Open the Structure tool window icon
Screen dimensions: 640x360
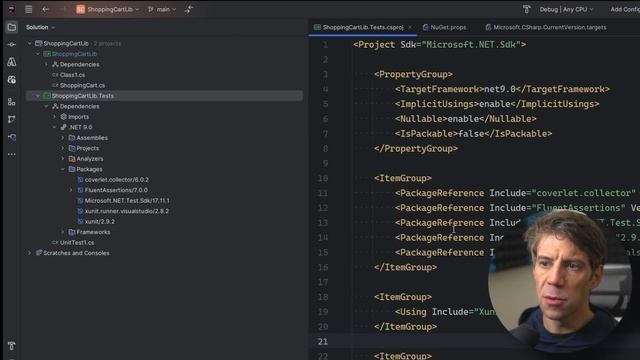click(11, 102)
